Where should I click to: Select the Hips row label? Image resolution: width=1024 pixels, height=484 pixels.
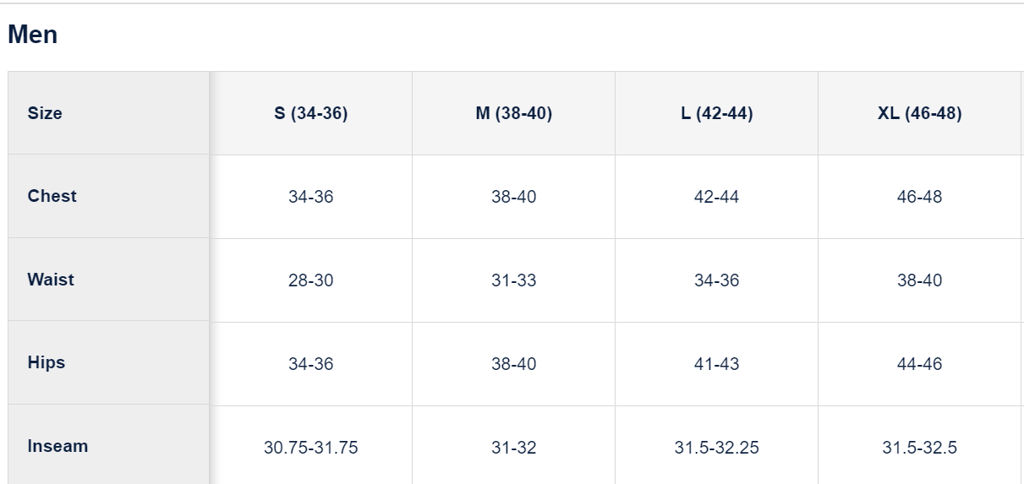click(46, 363)
